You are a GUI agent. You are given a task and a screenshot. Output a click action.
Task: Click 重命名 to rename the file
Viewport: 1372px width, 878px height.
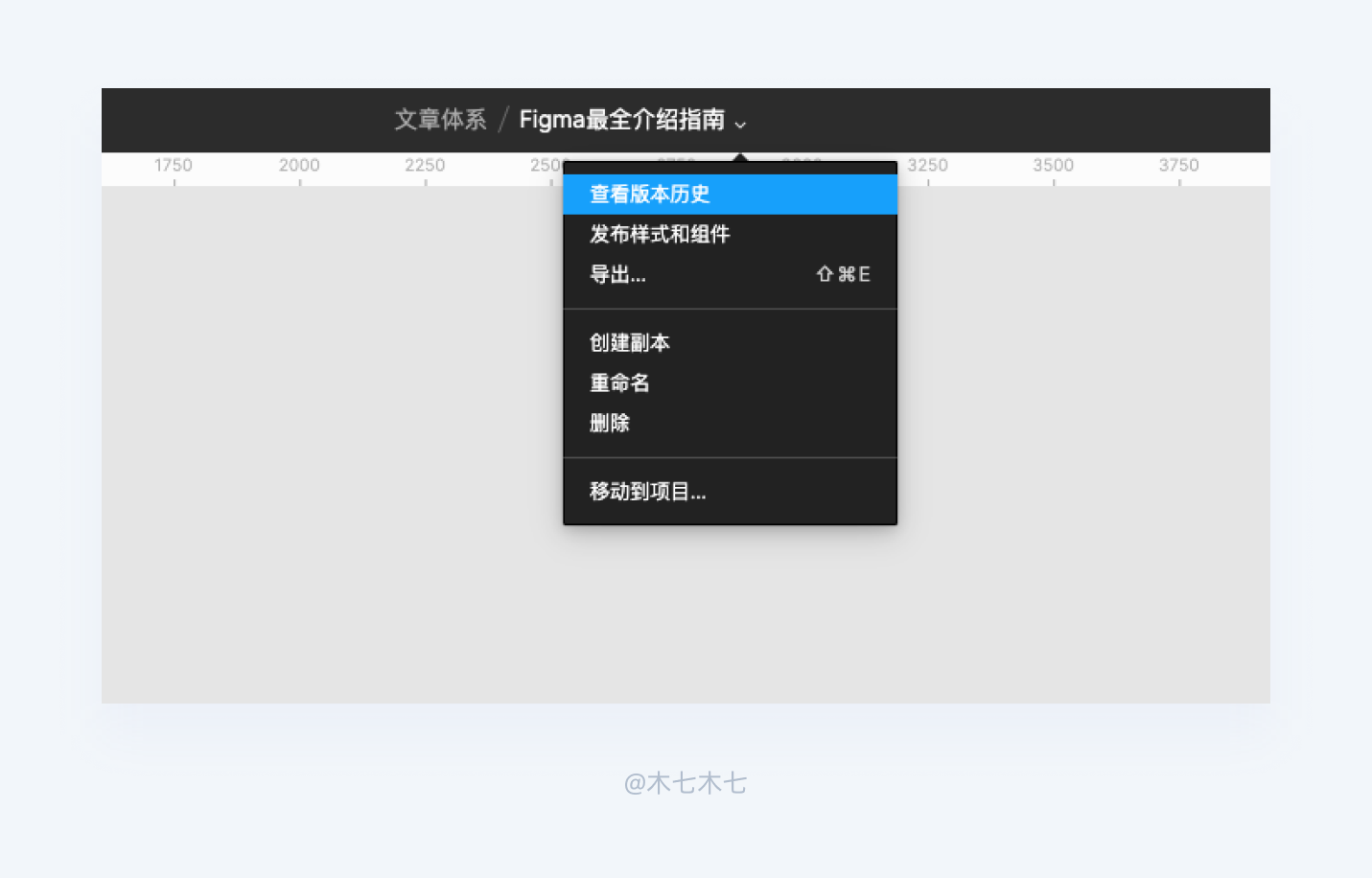(619, 382)
